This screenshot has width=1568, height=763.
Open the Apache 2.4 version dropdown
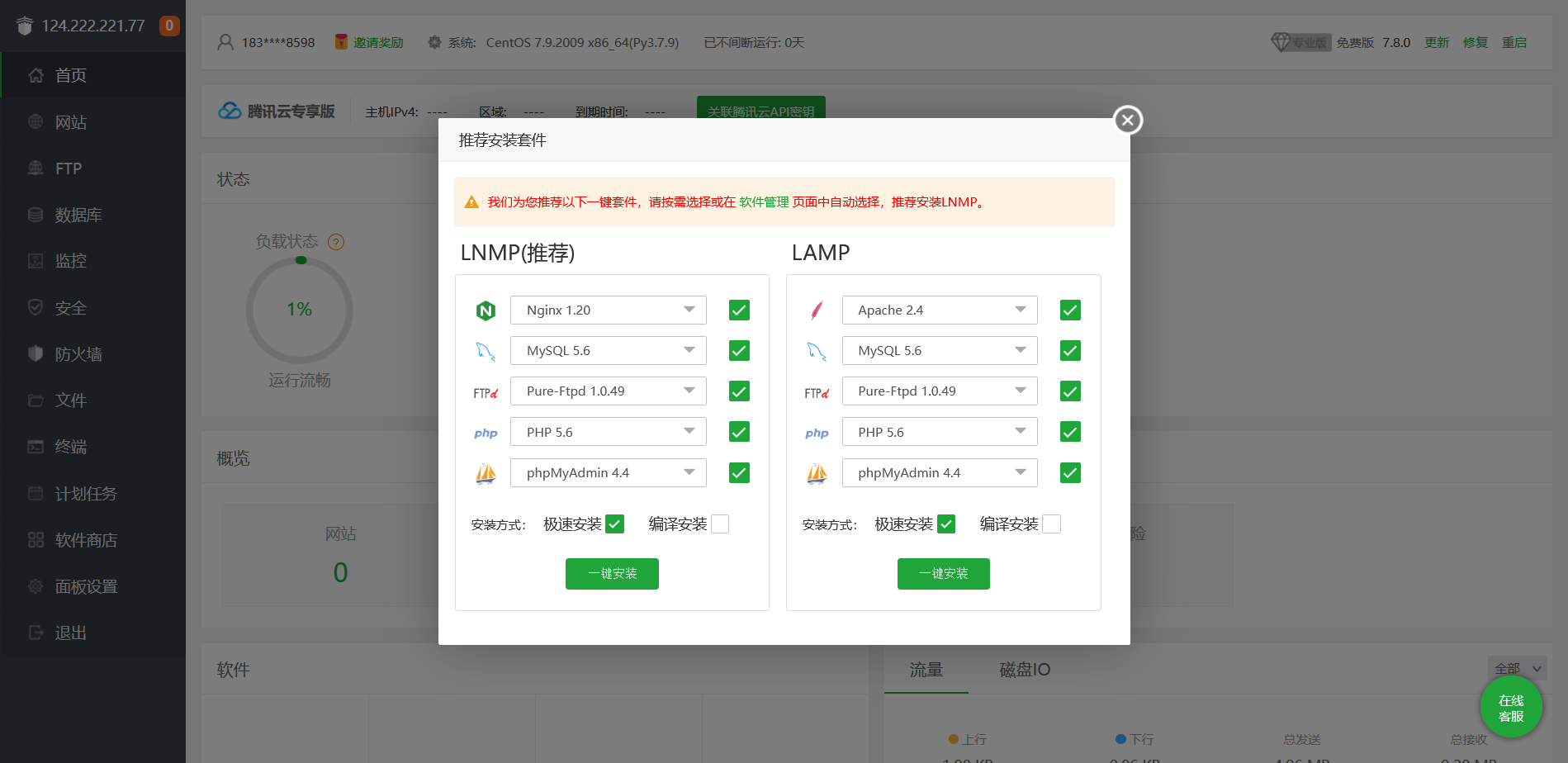click(x=940, y=310)
